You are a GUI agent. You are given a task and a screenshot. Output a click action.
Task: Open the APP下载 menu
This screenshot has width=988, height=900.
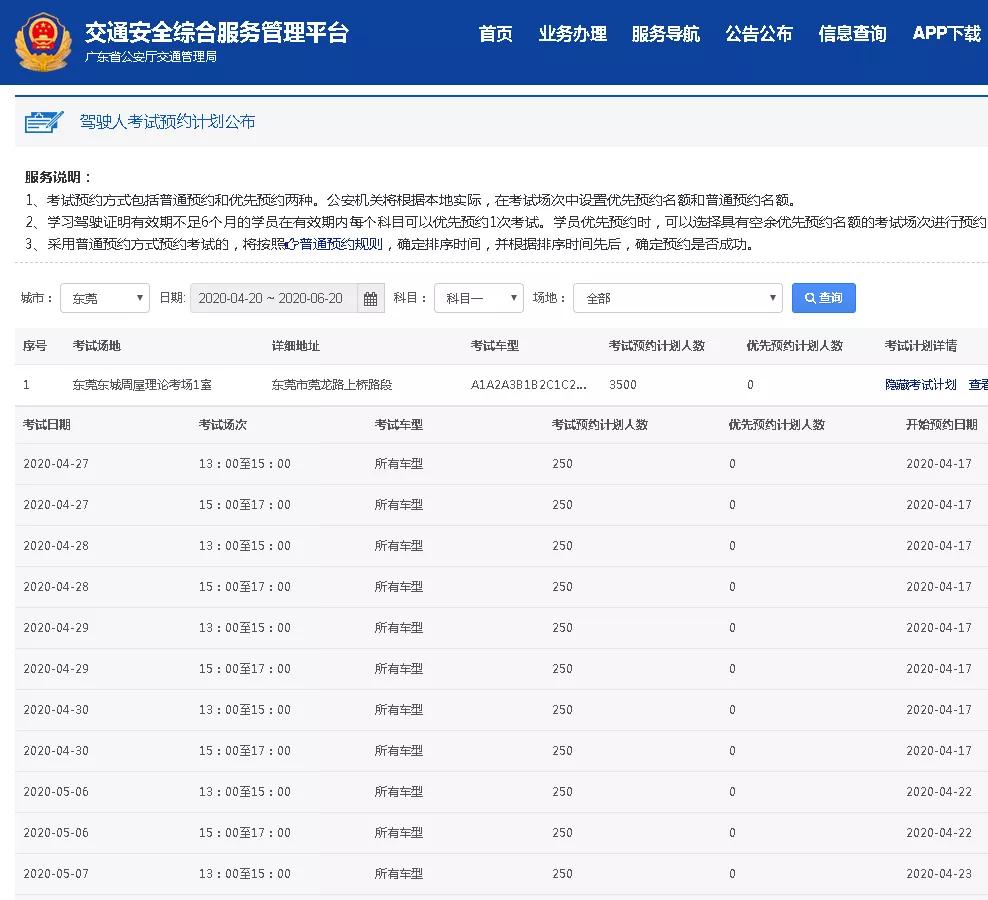click(946, 33)
